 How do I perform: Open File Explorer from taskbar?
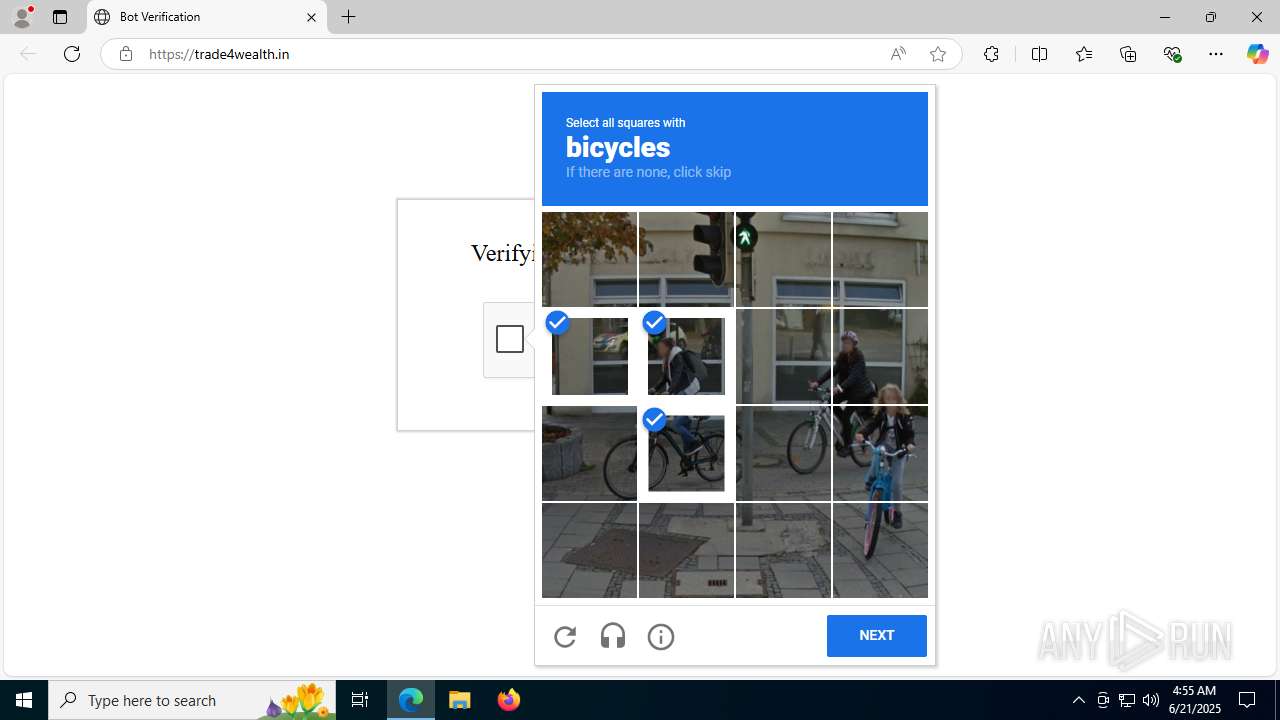(460, 700)
